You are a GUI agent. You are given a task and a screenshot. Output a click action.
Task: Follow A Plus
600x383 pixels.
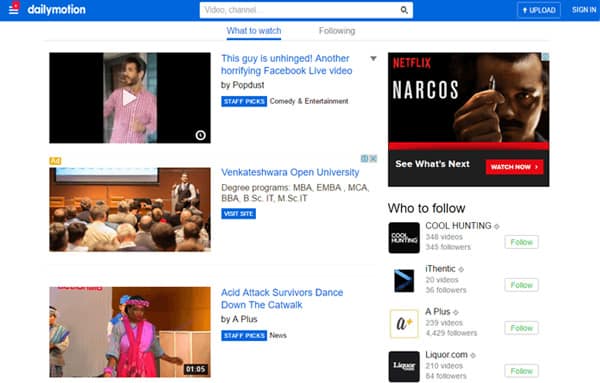tap(522, 328)
